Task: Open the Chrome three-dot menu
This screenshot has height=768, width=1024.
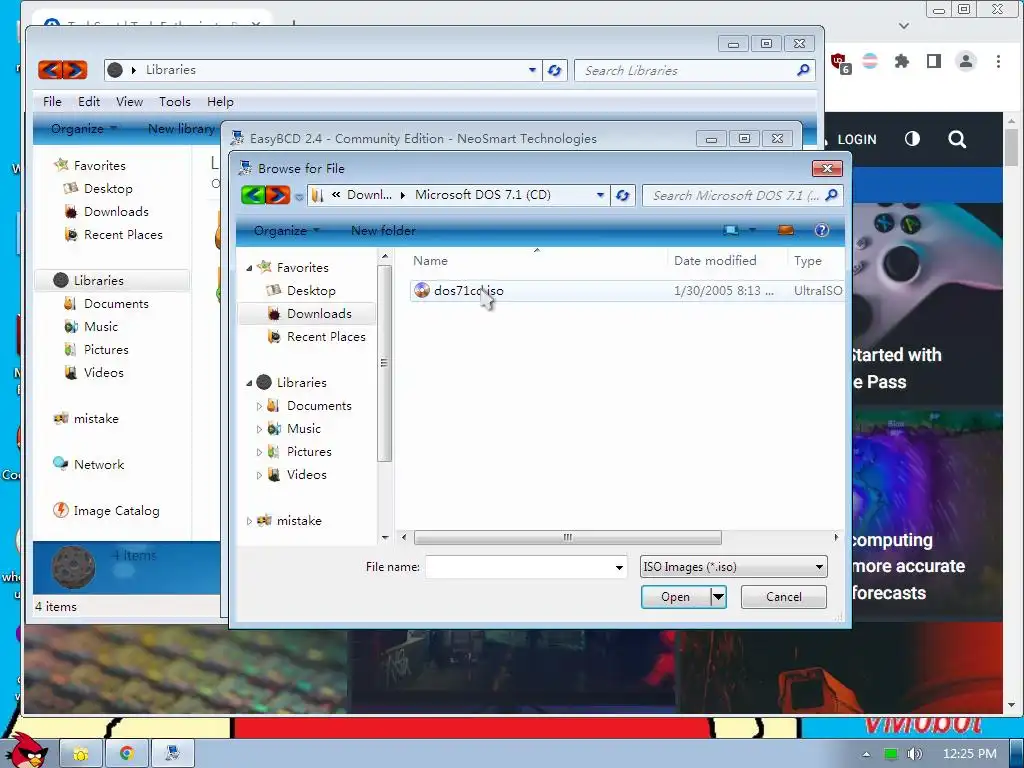Action: coord(998,61)
